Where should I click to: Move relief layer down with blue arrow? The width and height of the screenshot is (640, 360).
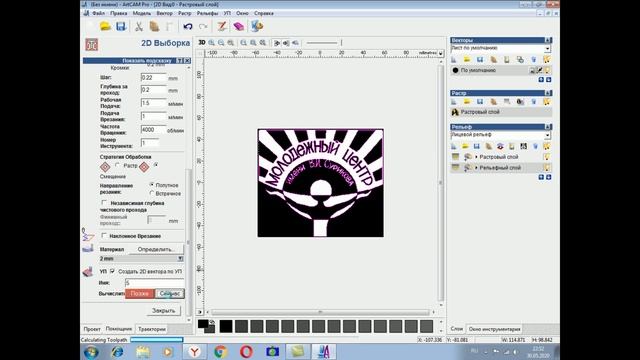pos(549,177)
